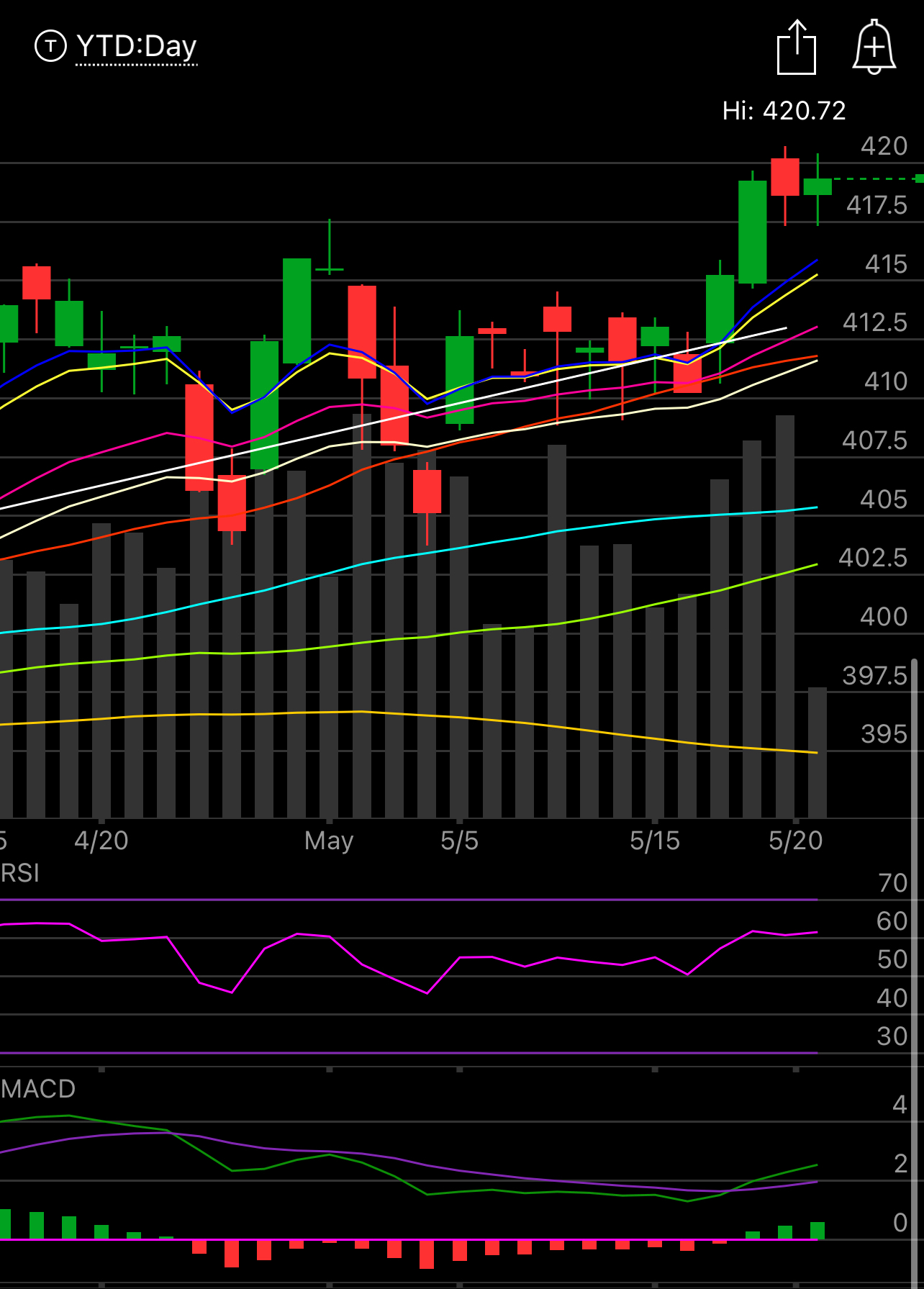Tap the 397.5 price axis label
Screen dimensions: 924x1289
pos(875,676)
